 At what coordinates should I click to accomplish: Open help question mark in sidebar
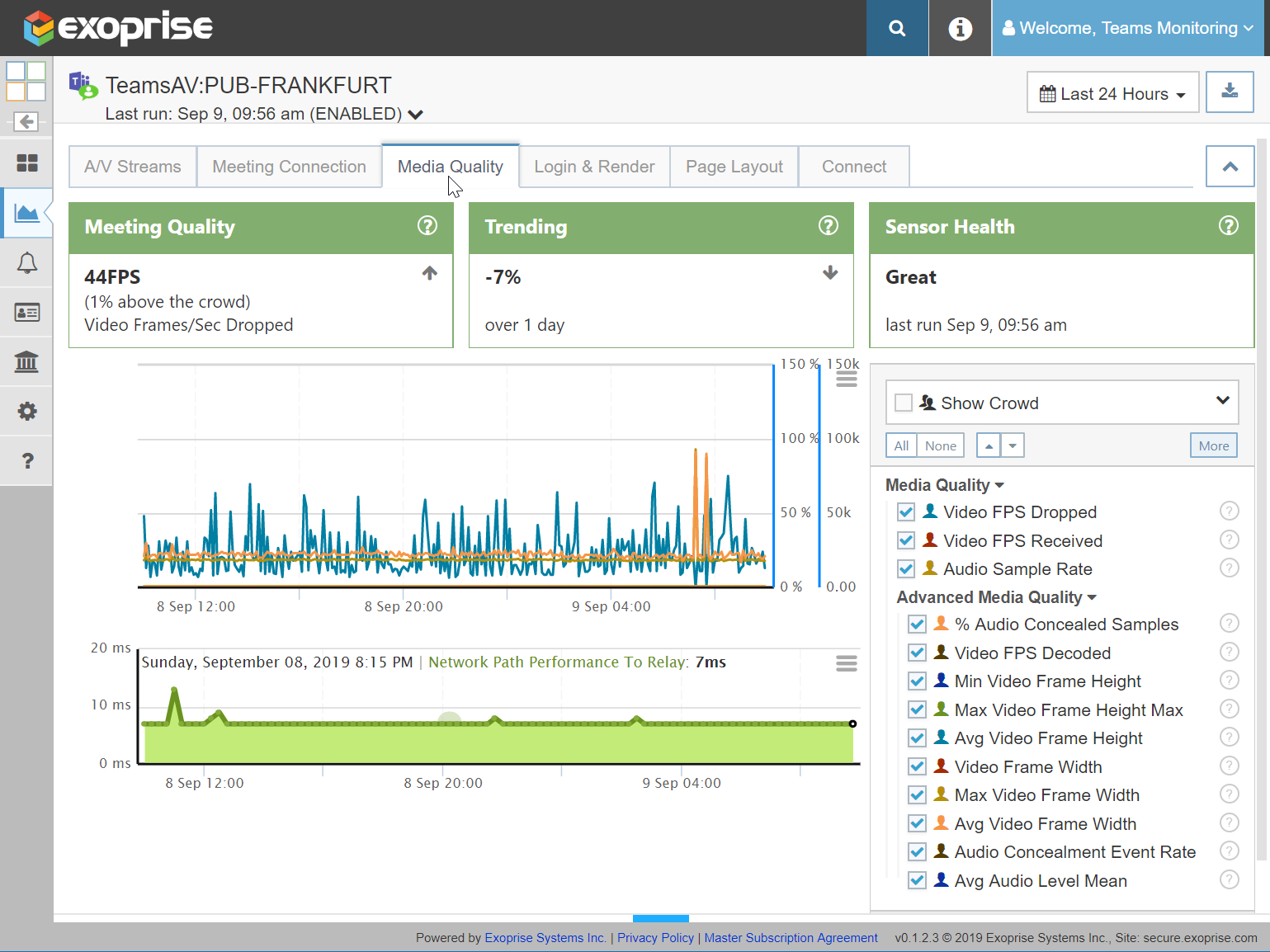(x=26, y=460)
